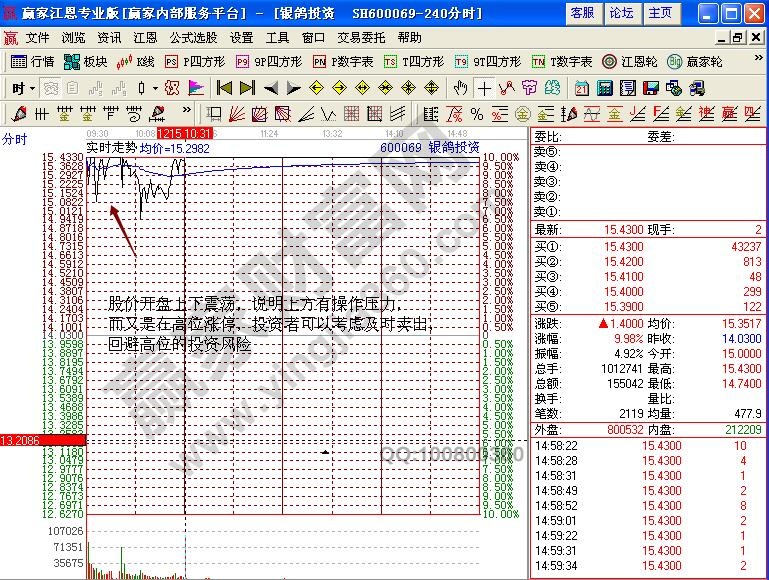Image resolution: width=769 pixels, height=580 pixels.
Task: Click the 论坛 forum button
Action: [x=620, y=13]
